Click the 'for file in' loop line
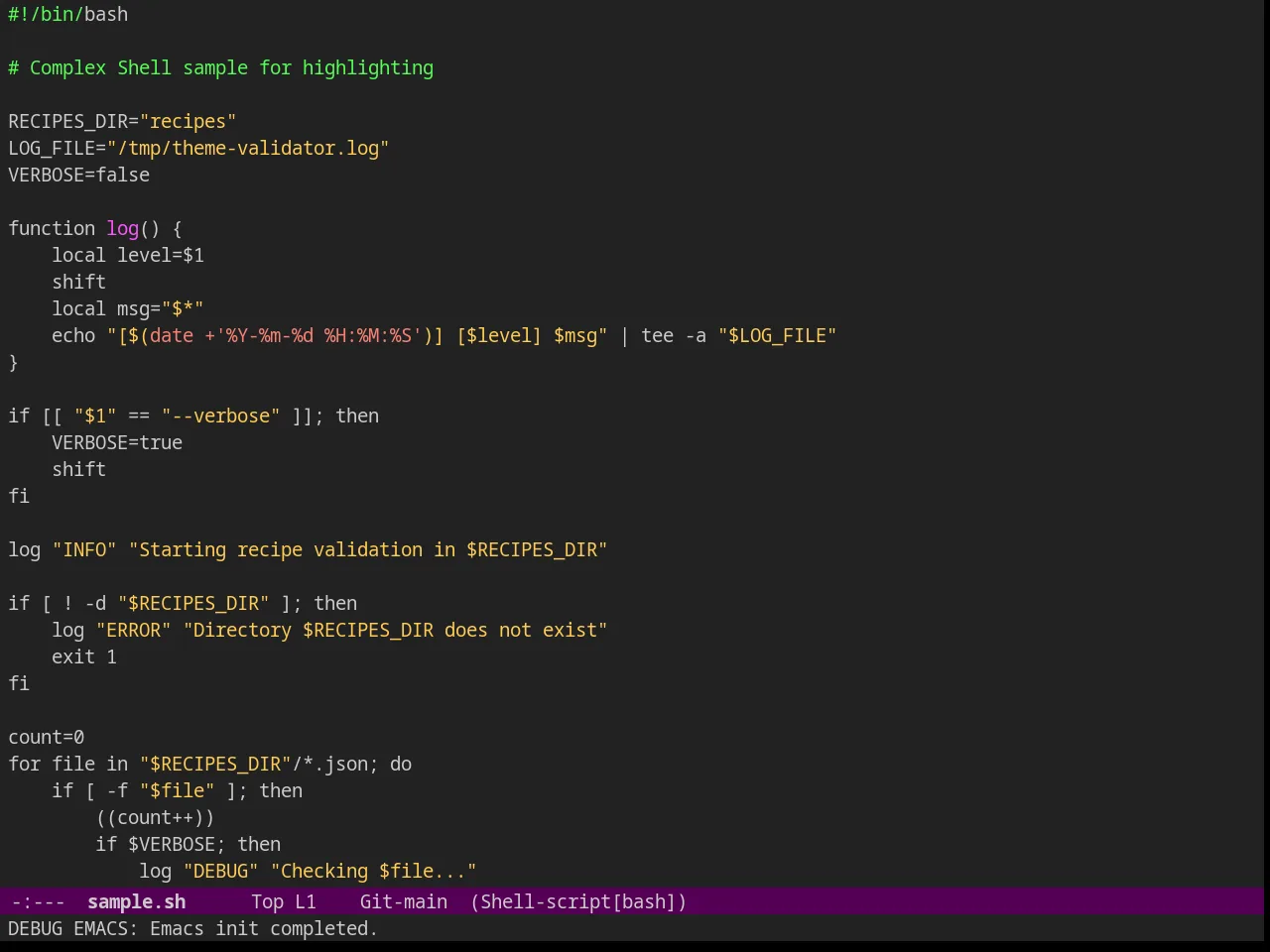The image size is (1270, 952). [209, 764]
